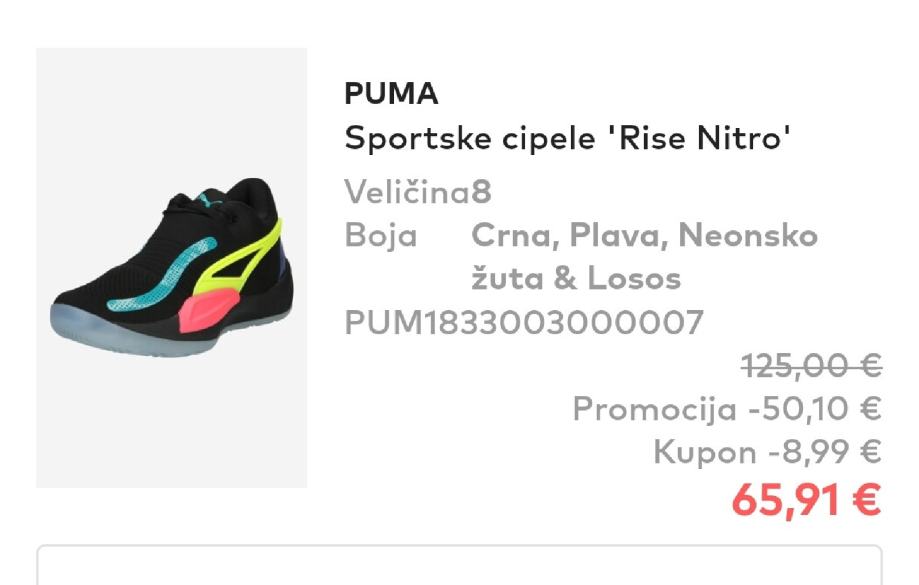Click the product code PUM1833003000007
This screenshot has height=585, width=919.
[524, 323]
